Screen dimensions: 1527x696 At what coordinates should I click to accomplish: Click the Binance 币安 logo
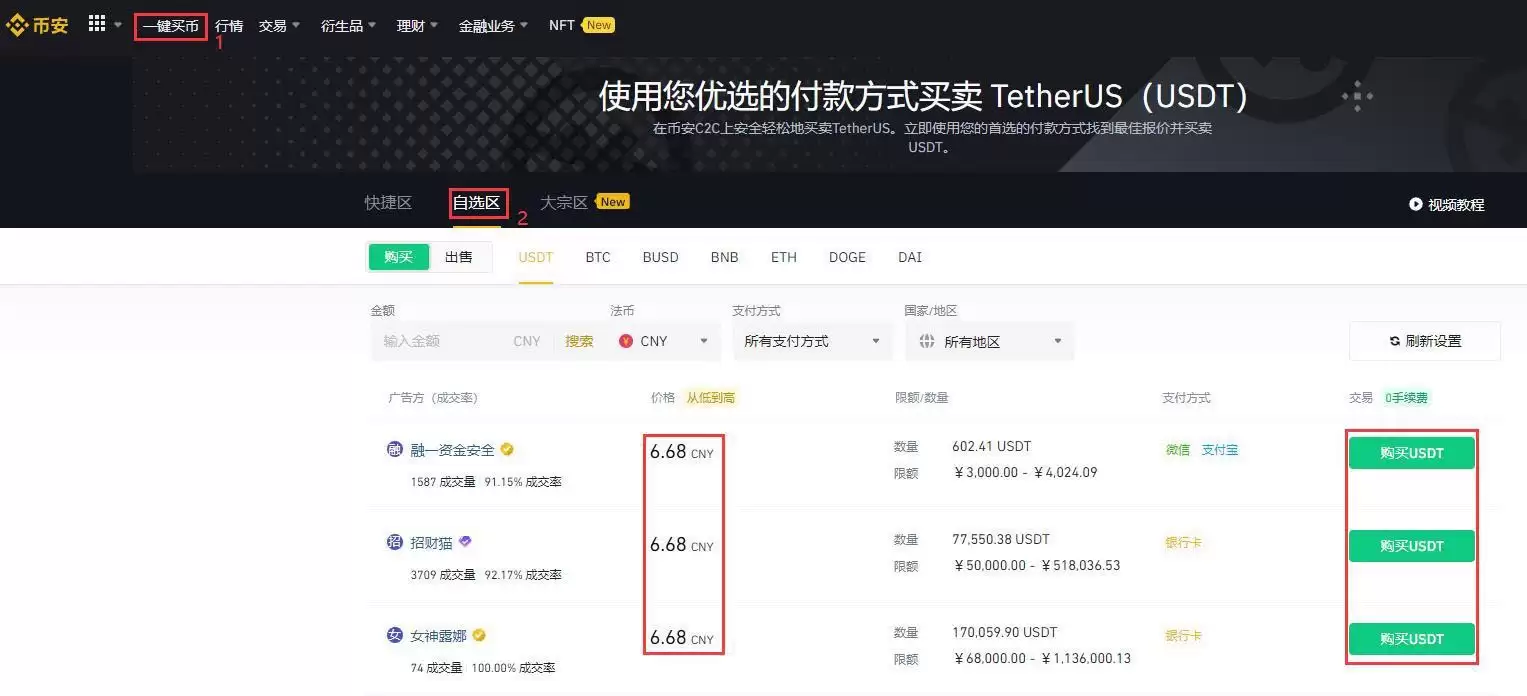pyautogui.click(x=38, y=24)
